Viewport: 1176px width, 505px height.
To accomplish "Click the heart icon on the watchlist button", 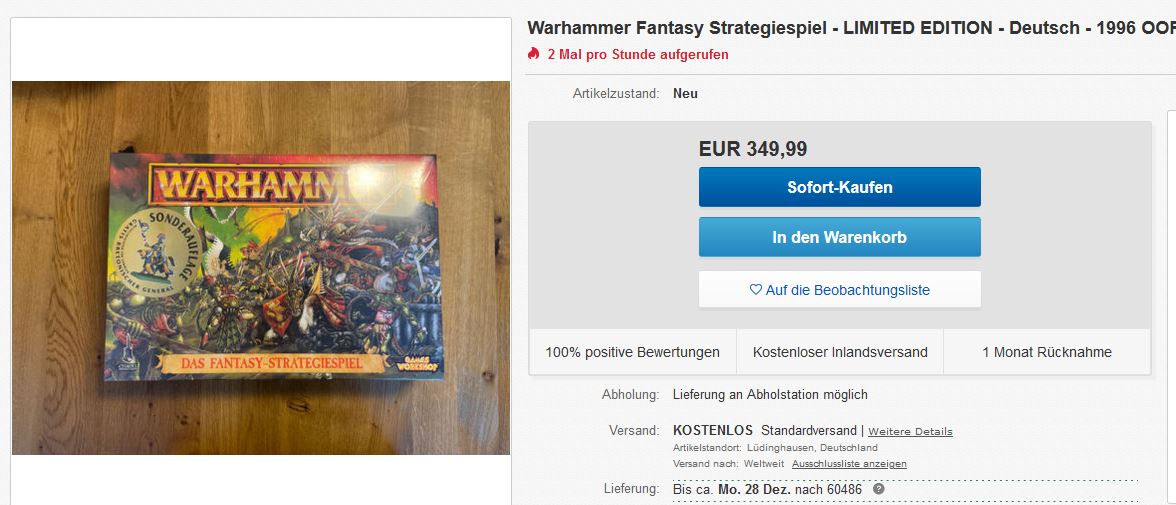I will (755, 290).
